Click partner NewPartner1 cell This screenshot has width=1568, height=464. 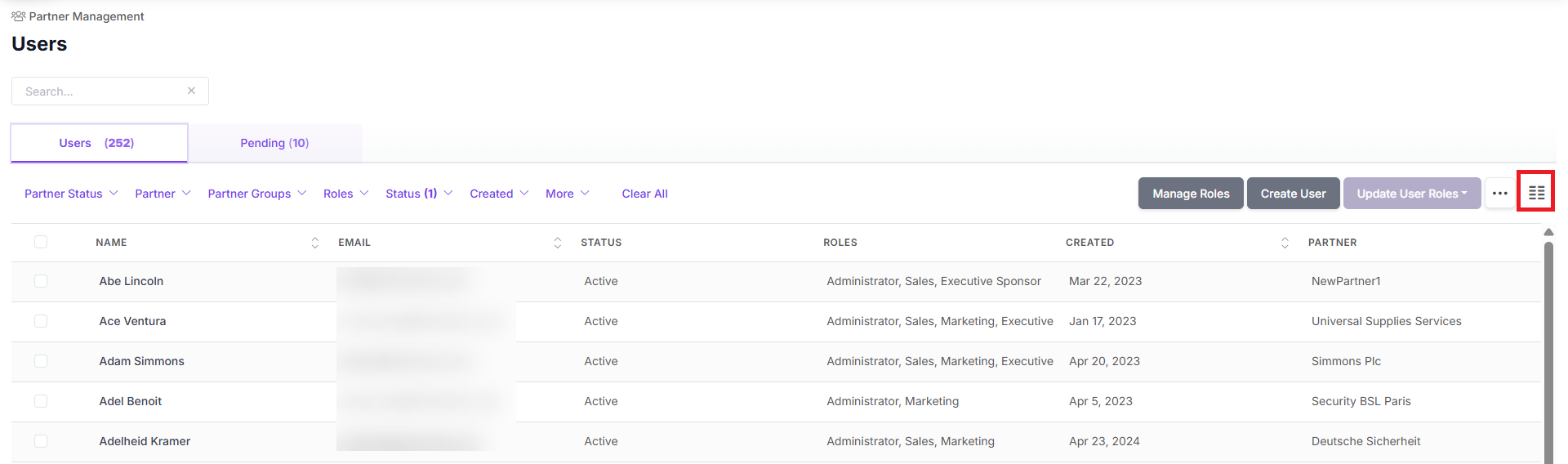(1346, 281)
